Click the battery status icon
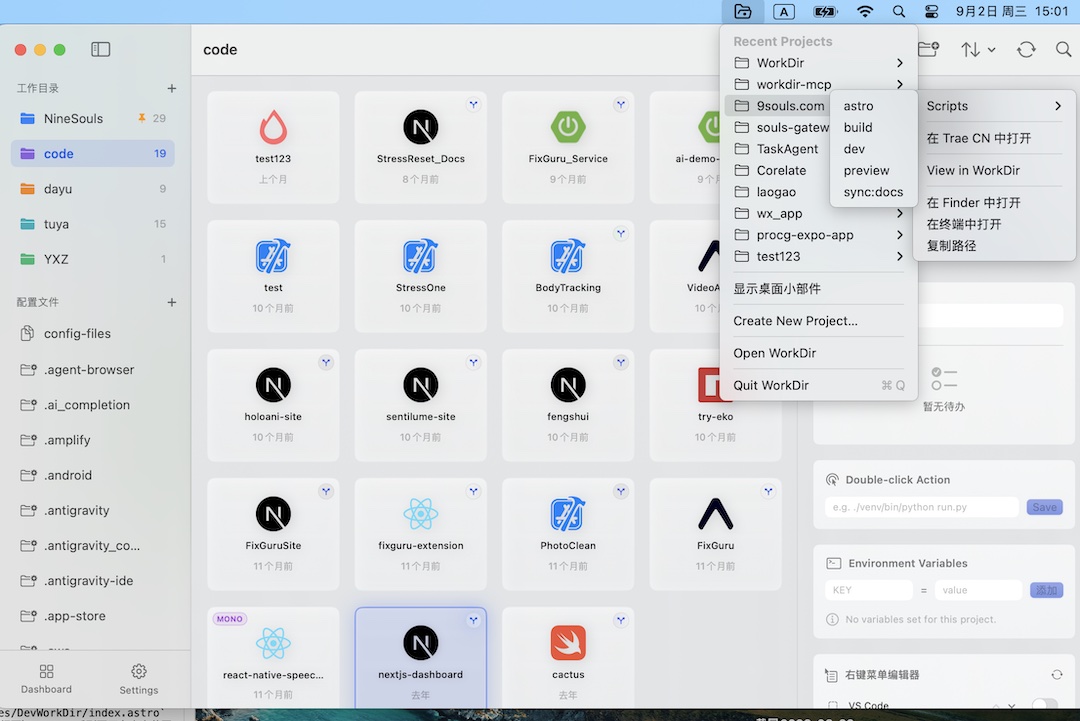Viewport: 1080px width, 721px height. point(824,12)
